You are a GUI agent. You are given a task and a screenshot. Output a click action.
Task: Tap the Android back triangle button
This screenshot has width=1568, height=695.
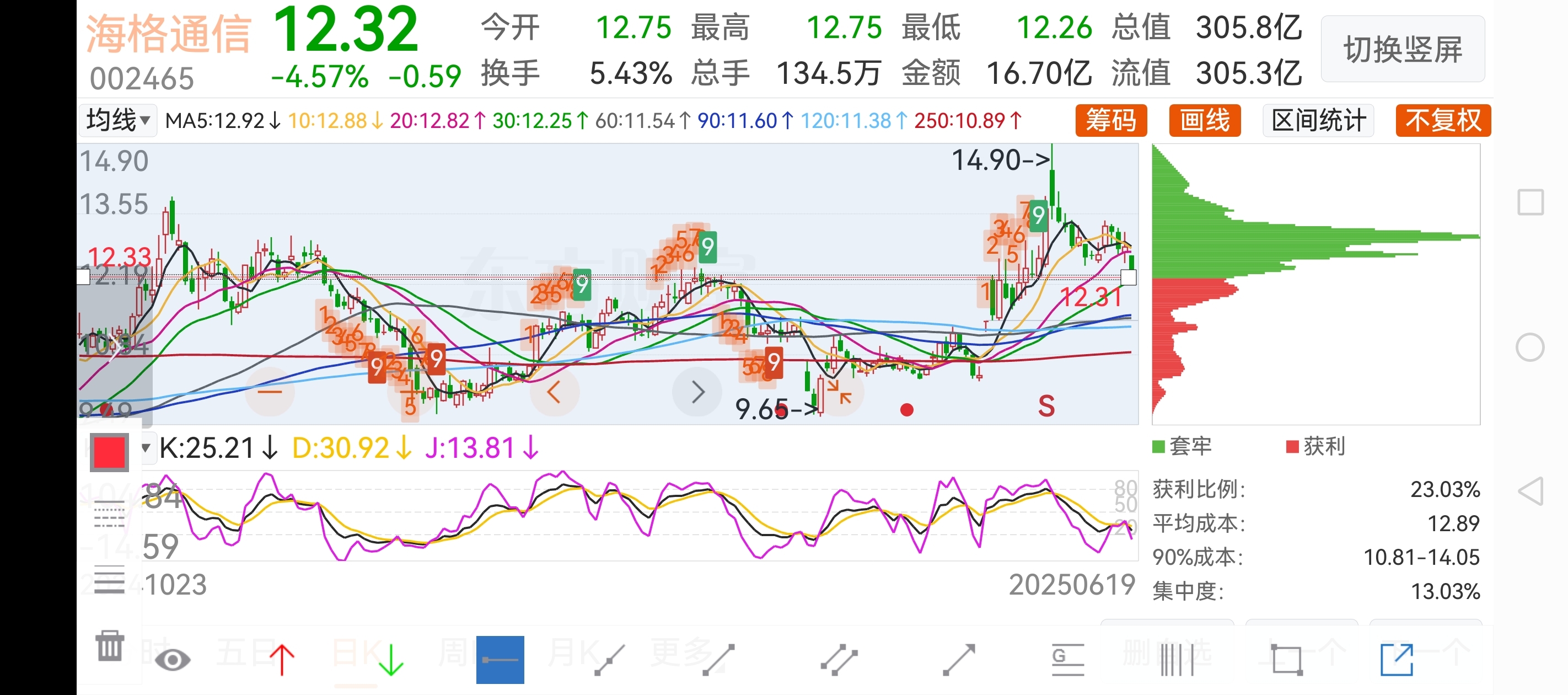[x=1531, y=491]
